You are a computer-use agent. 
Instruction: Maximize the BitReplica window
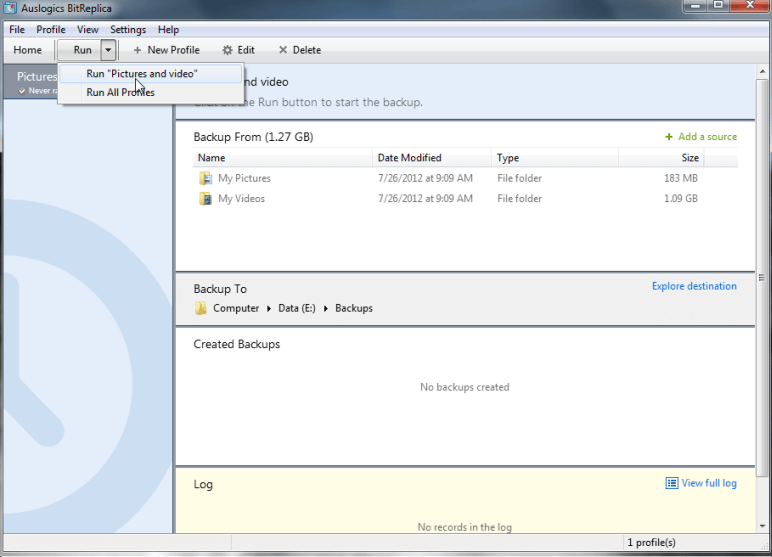point(718,5)
